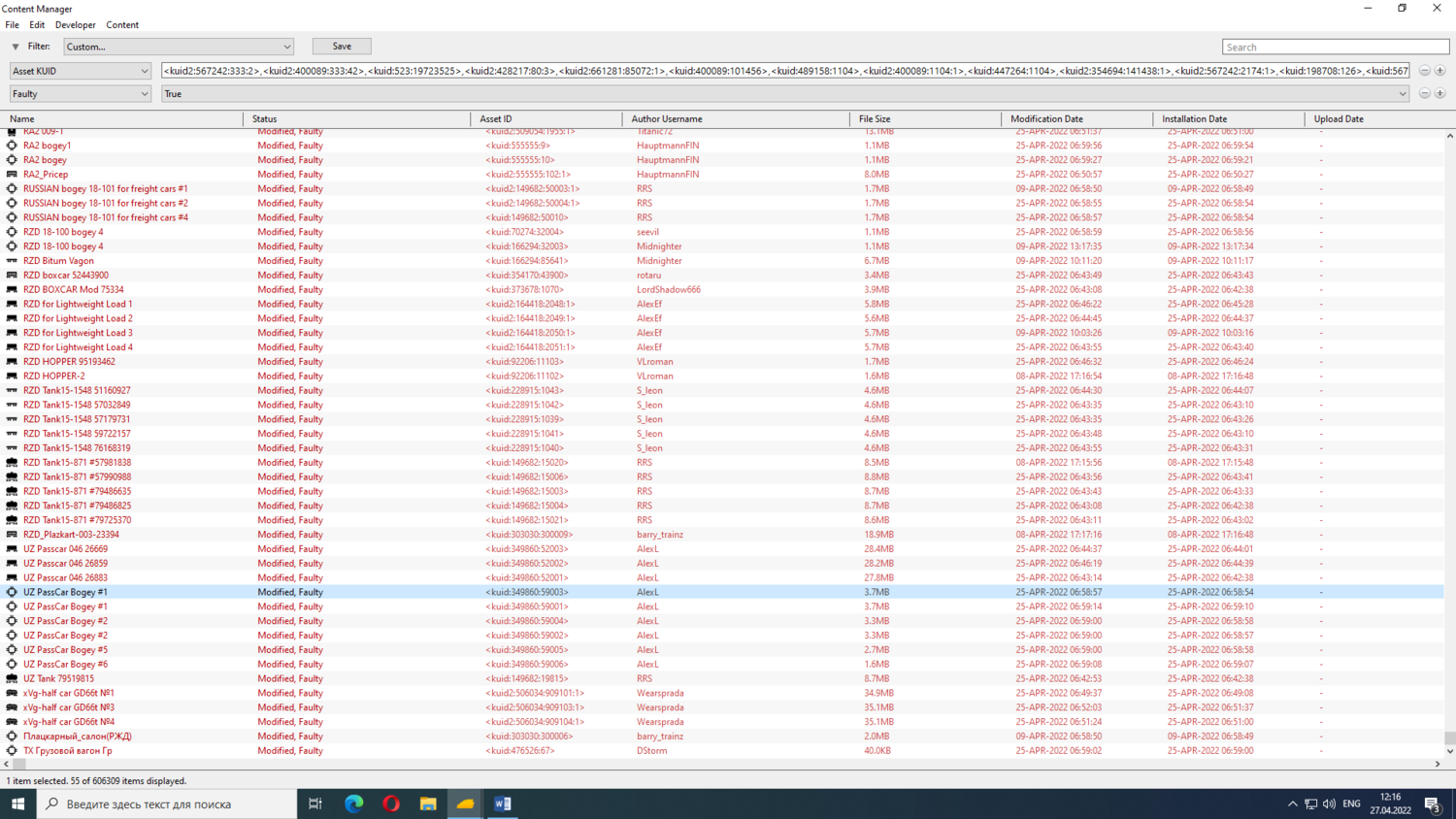The width and height of the screenshot is (1456, 819).
Task: Select the RZD for Lightweight Load 3 row
Action: click(x=721, y=333)
